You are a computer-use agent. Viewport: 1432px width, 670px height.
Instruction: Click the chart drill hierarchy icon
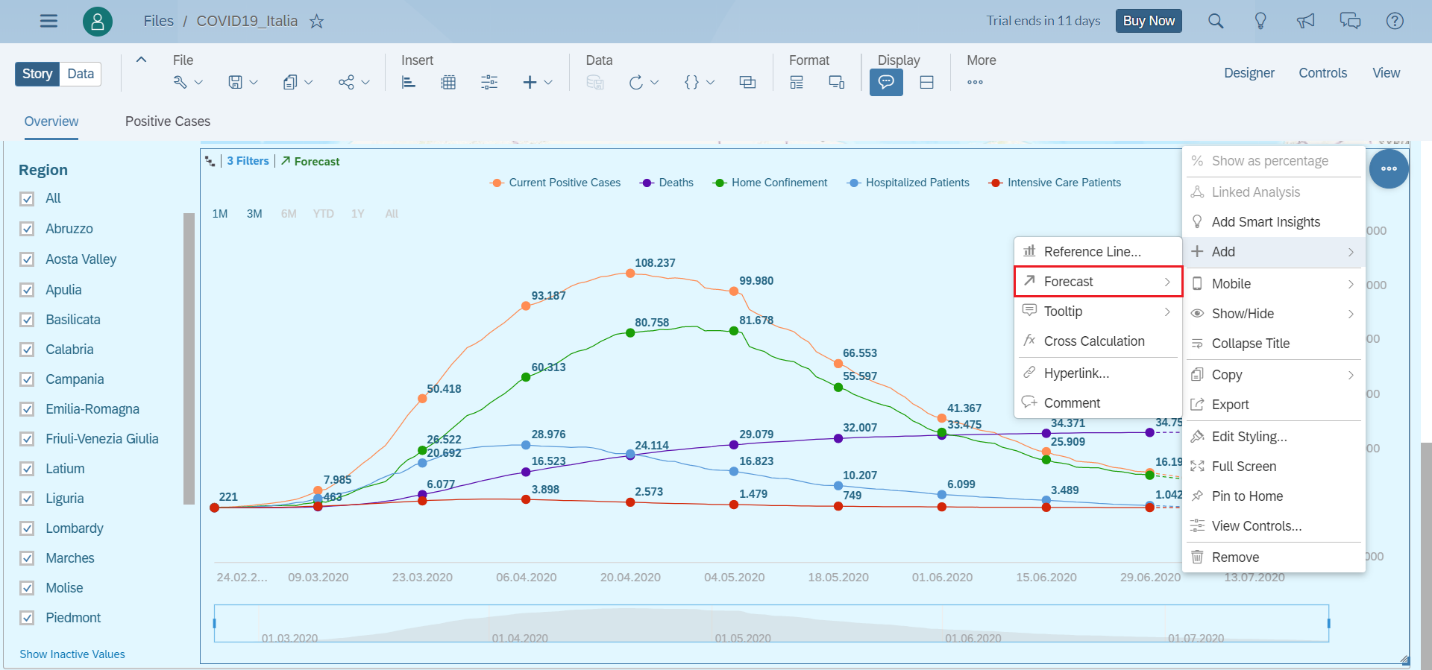[x=210, y=161]
